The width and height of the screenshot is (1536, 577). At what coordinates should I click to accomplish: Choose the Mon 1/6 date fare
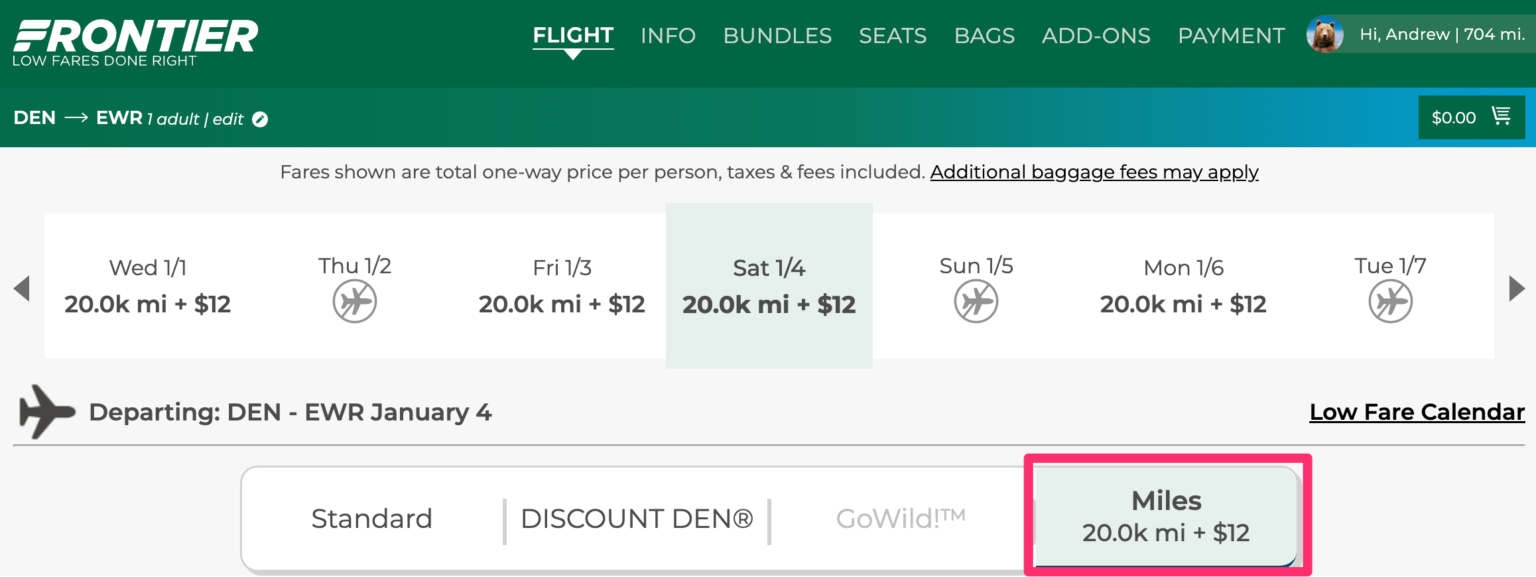coord(1183,286)
